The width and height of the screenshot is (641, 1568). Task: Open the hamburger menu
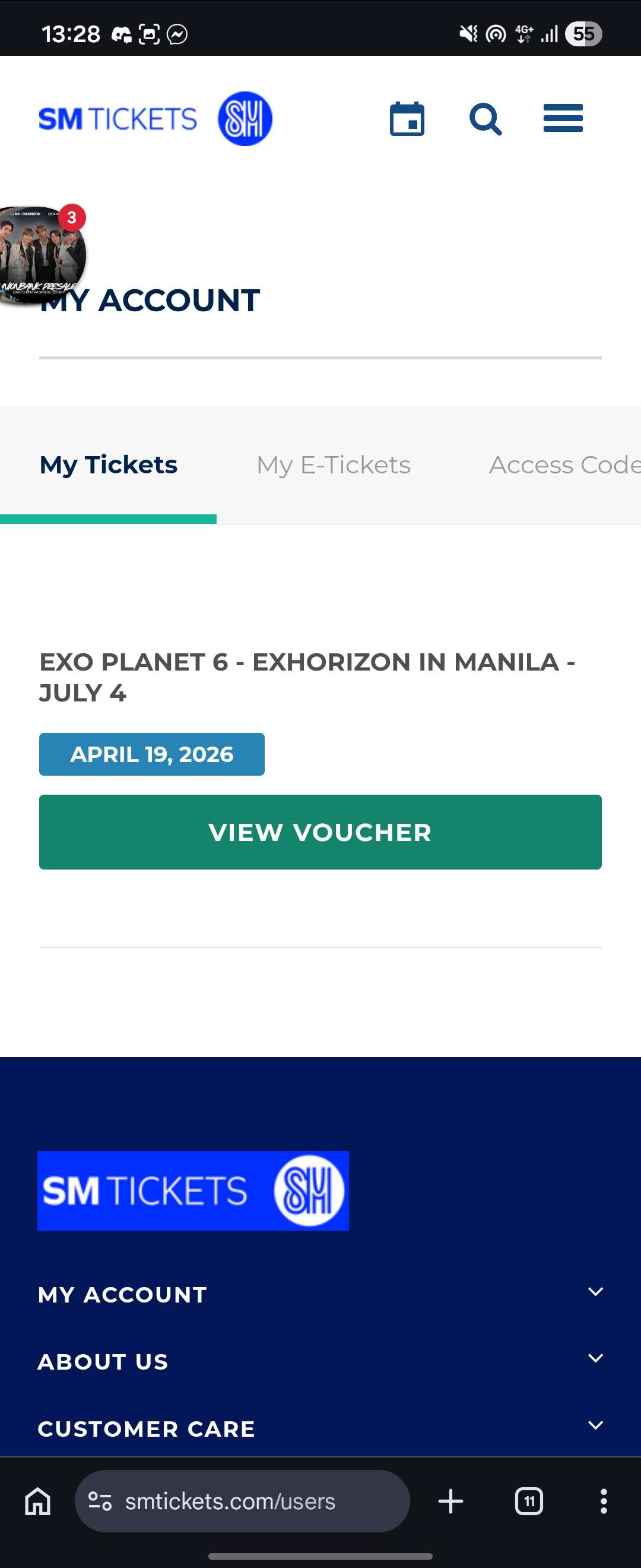tap(563, 119)
